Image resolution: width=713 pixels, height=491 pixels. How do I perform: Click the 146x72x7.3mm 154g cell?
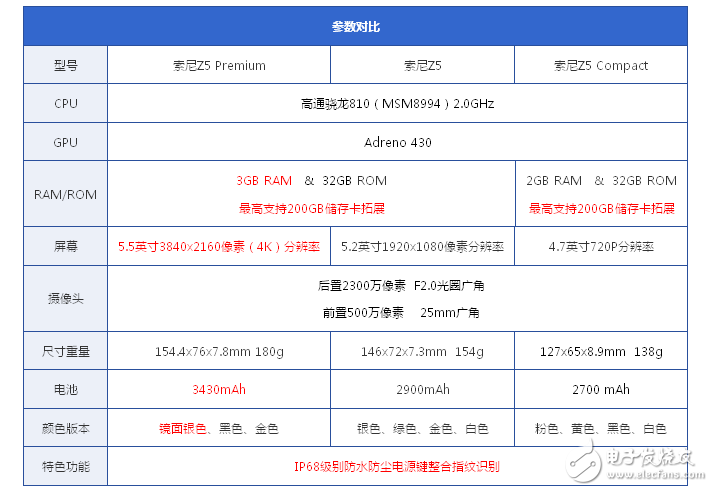[x=422, y=351]
